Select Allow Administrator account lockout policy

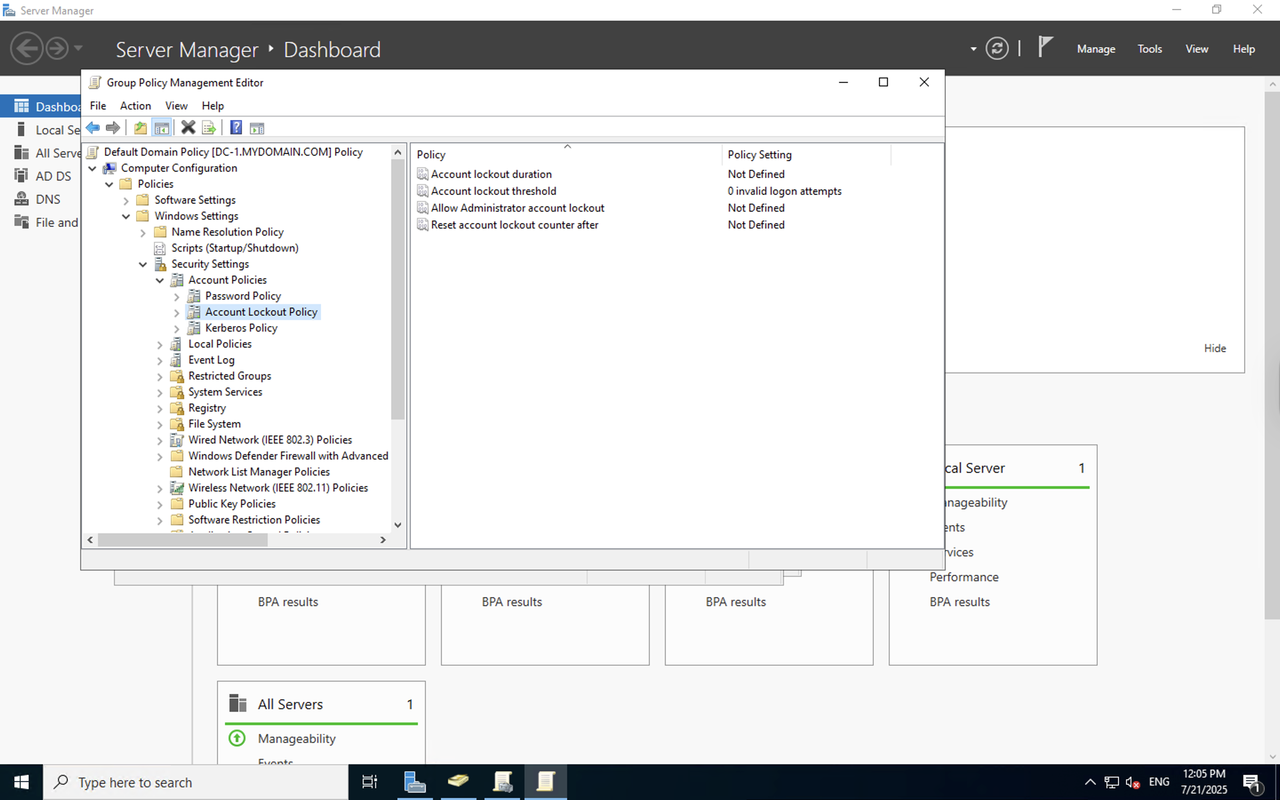pos(518,208)
